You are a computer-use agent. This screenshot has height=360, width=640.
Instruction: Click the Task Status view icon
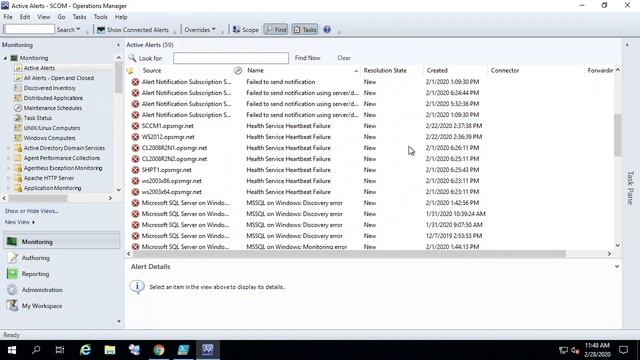18,118
